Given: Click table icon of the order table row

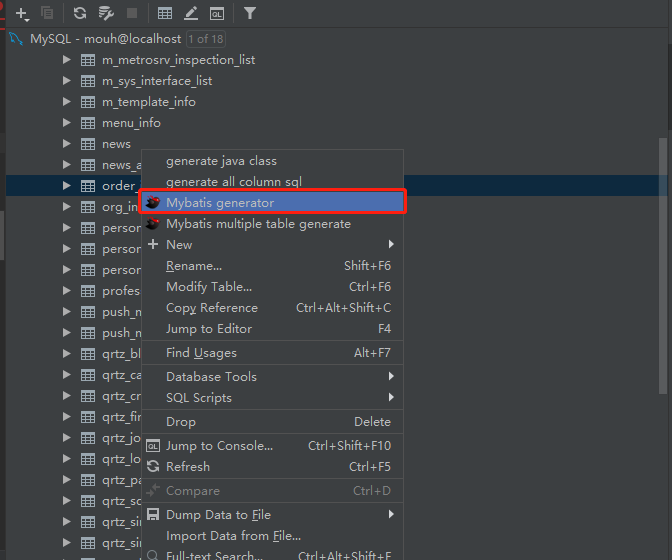Looking at the screenshot, I should click(x=88, y=186).
